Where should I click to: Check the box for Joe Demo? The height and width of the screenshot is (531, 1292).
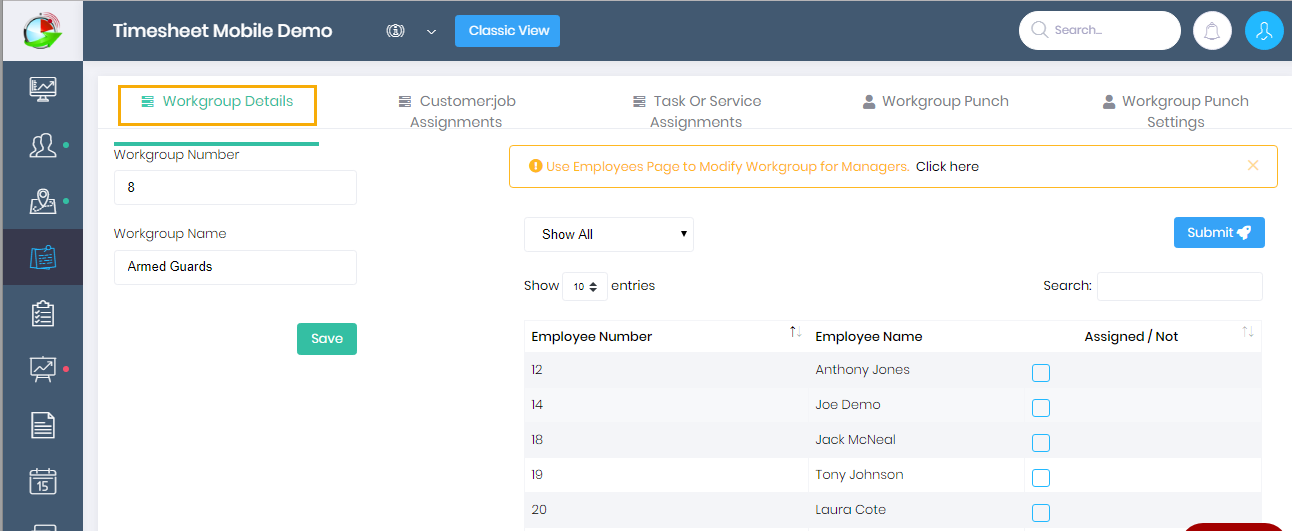coord(1041,408)
